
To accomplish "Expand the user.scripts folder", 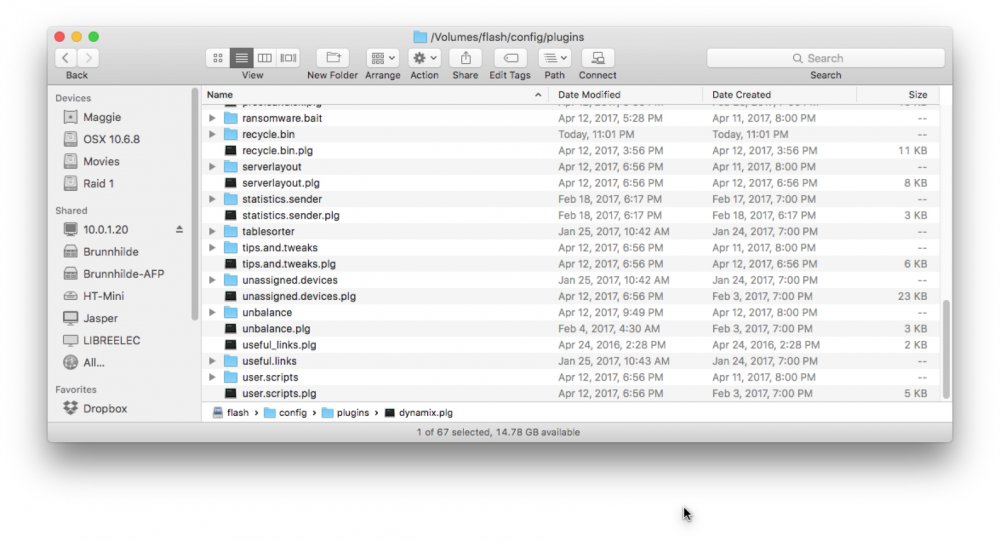I will tap(212, 377).
